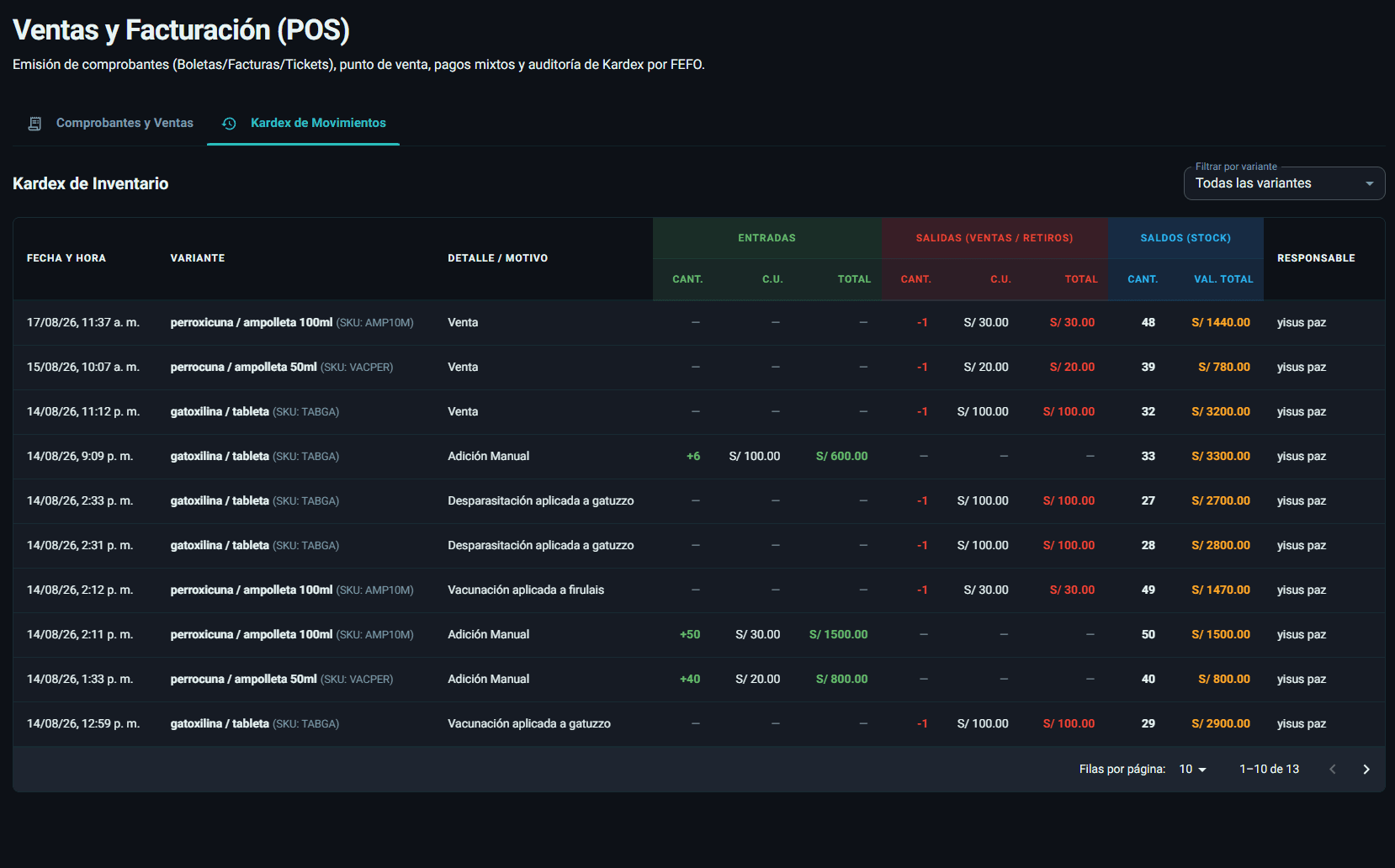This screenshot has height=868, width=1395.
Task: Select the row dated 14/08/26, 11:12 p. m.
Action: pyautogui.click(x=698, y=411)
